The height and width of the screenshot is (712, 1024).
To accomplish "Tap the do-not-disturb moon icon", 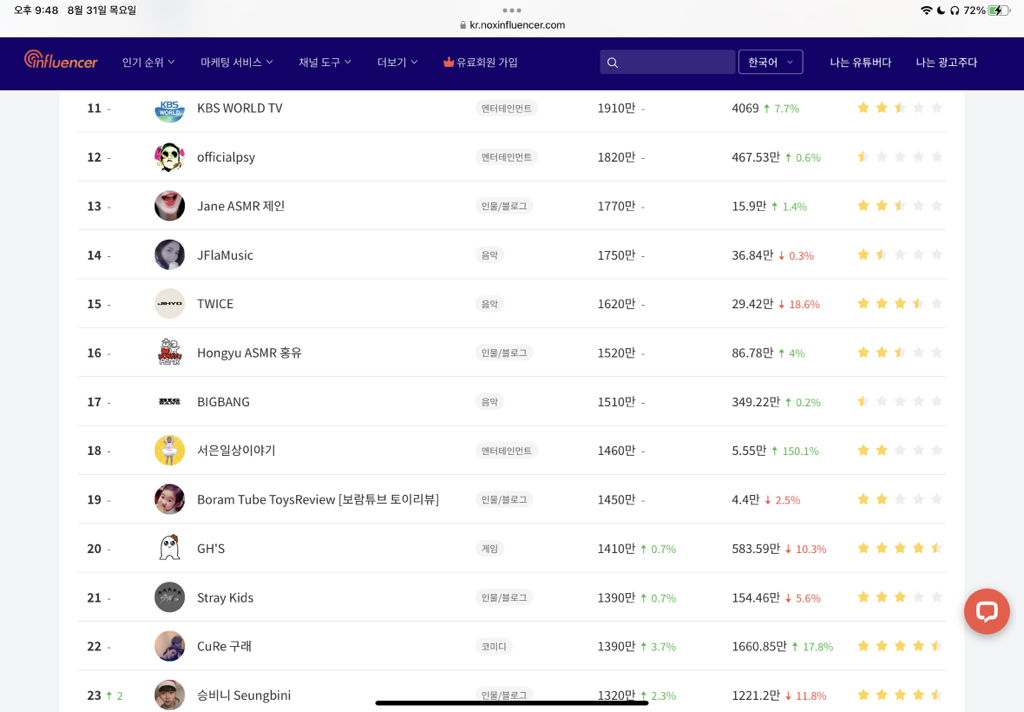I will [x=941, y=10].
